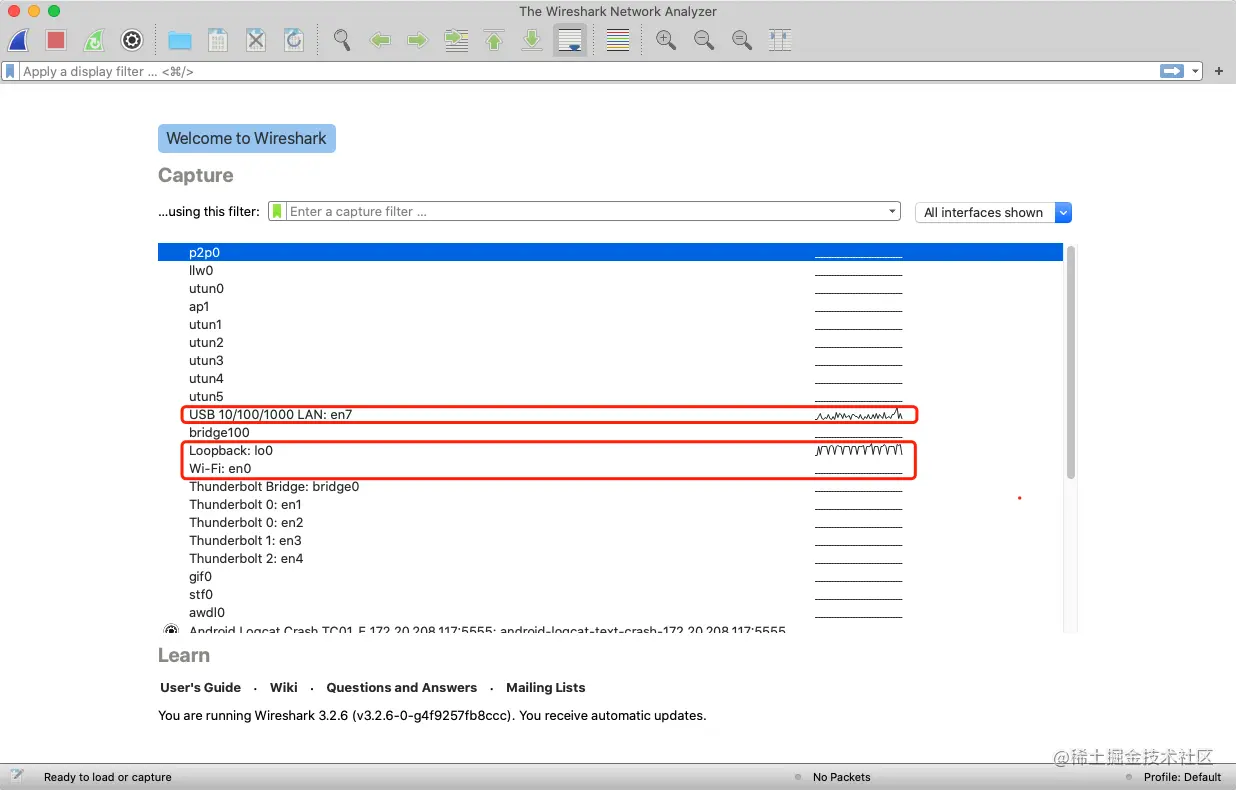Open display filter history dropdown
1236x790 pixels.
(1196, 71)
